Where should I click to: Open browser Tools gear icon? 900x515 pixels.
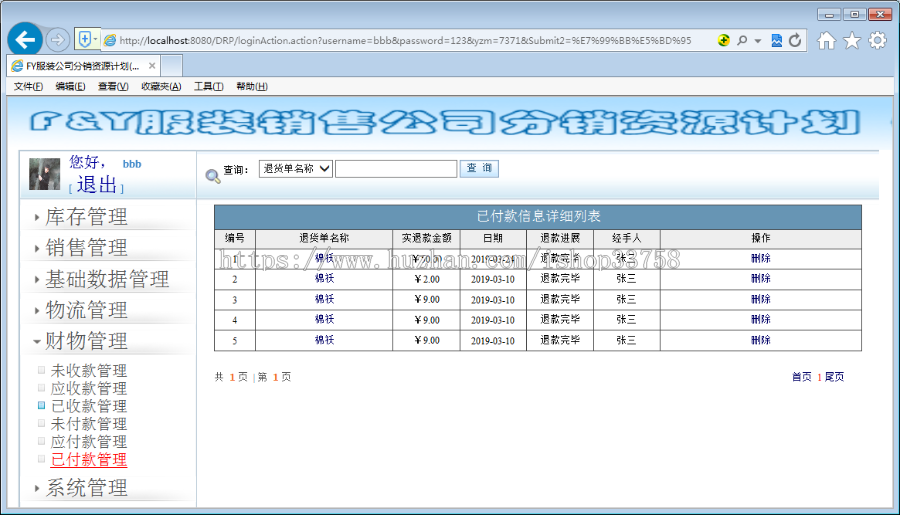877,40
